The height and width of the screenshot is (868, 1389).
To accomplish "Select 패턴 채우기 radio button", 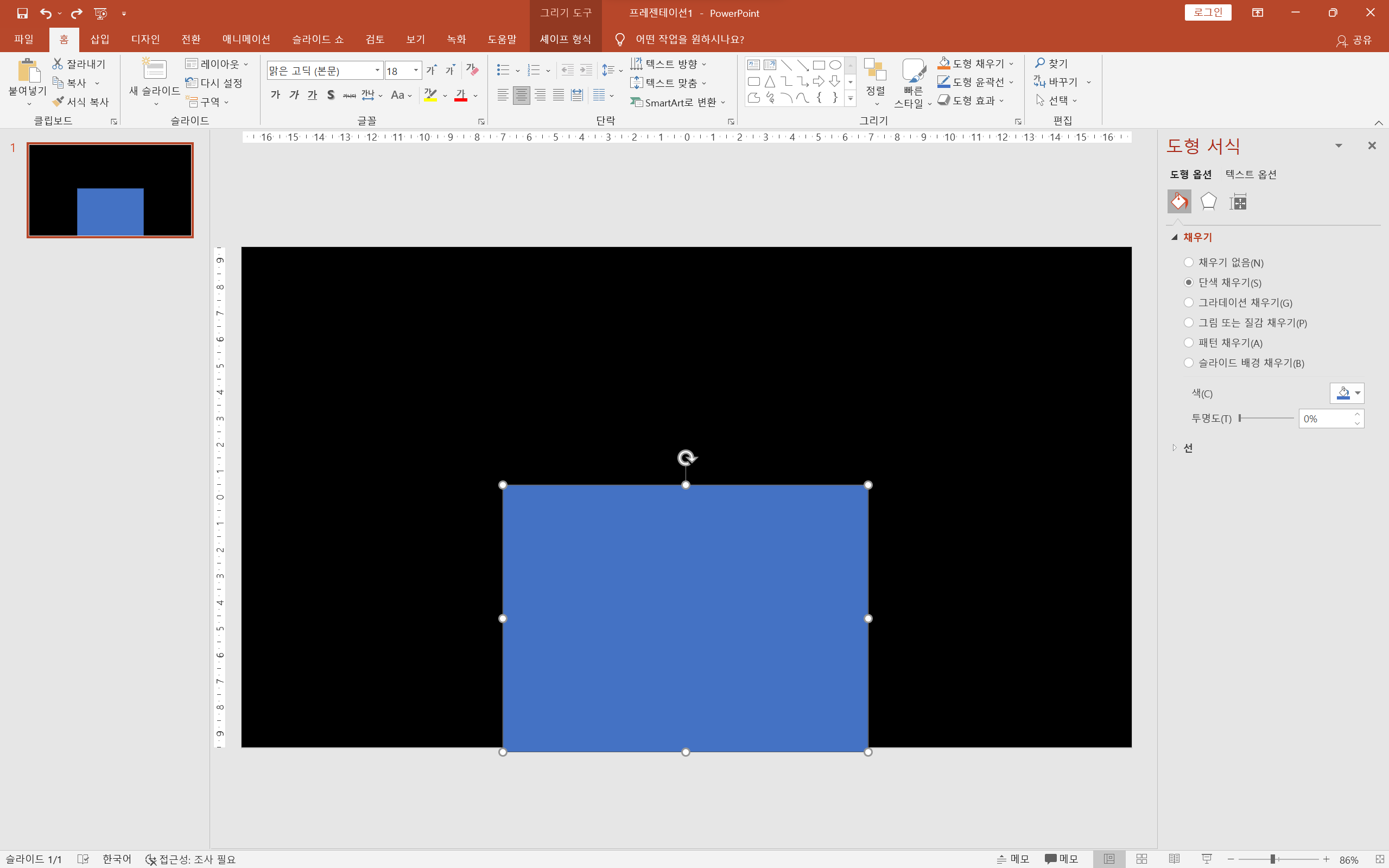I will [1189, 343].
